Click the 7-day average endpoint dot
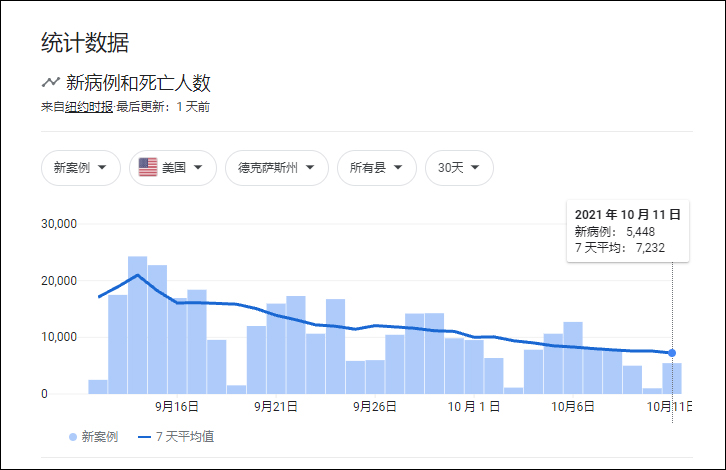Screen dimensions: 726x470 tap(672, 353)
